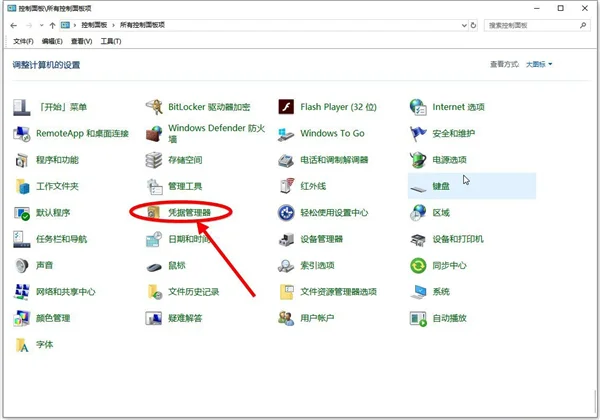Click the vertical scrollbar at right edge
Viewport: 600px width, 420px height.
[595, 400]
